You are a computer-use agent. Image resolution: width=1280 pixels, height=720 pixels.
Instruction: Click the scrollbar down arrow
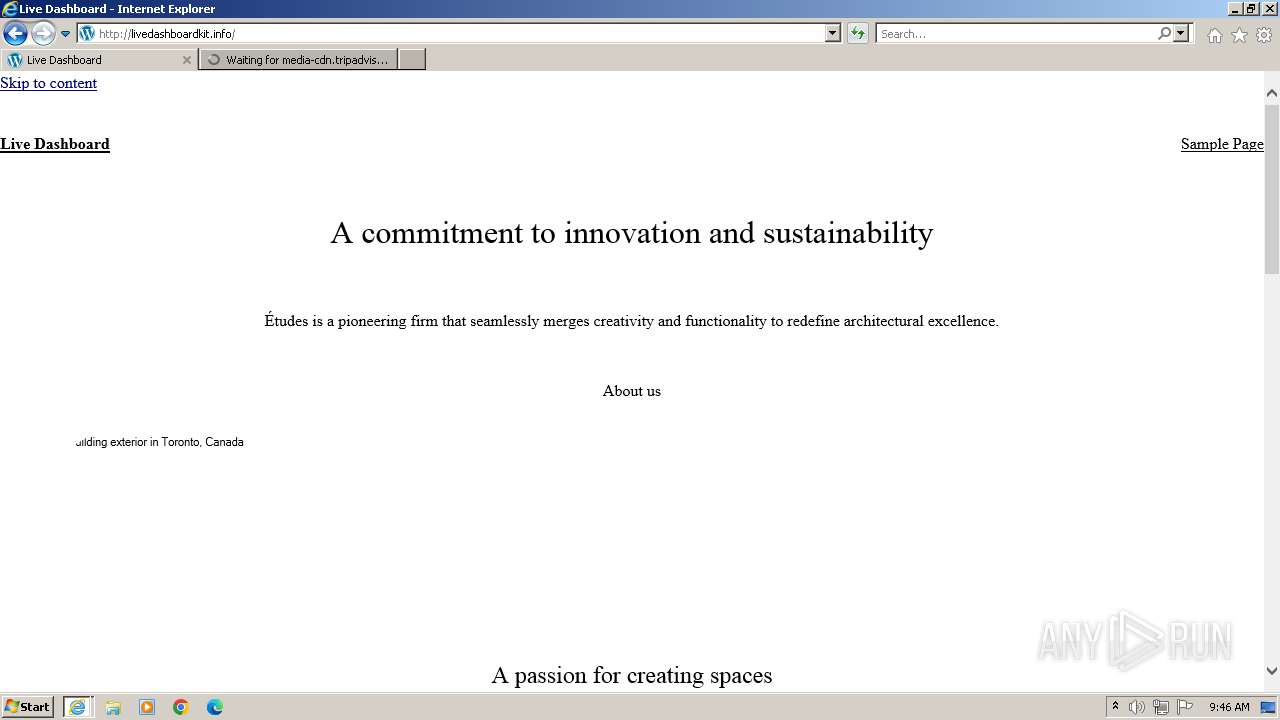(1272, 671)
